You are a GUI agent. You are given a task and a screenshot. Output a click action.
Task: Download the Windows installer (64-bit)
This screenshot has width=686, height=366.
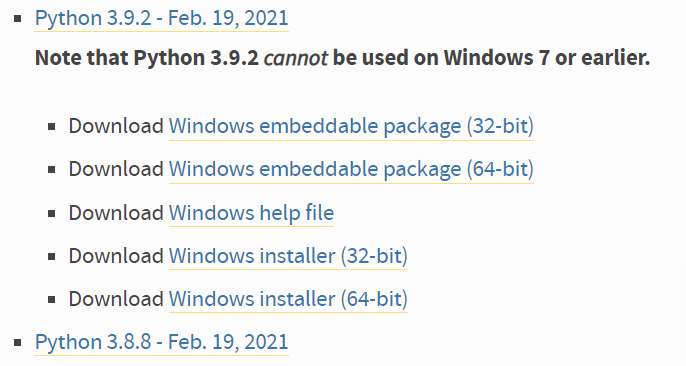[288, 299]
